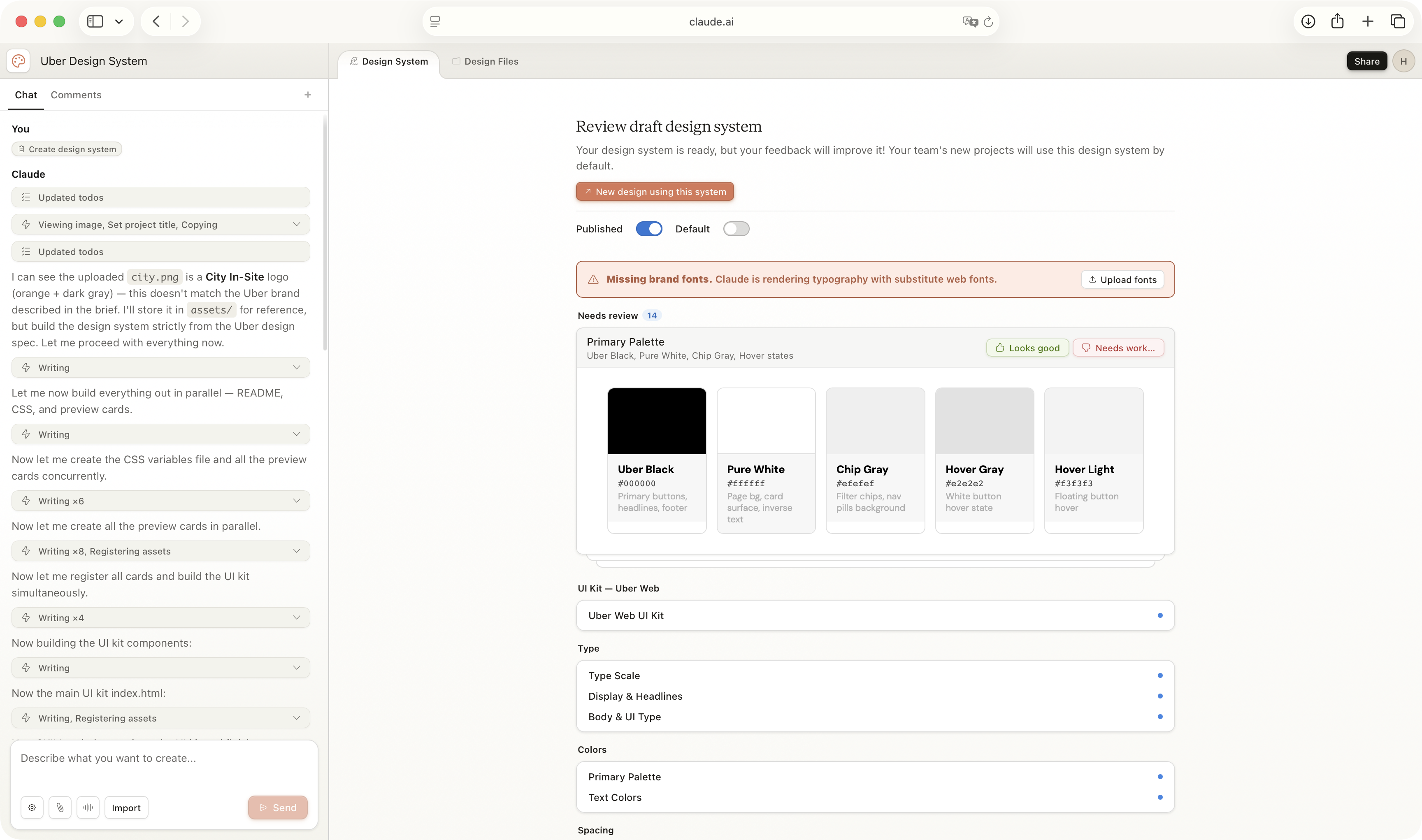Expand the Writing ×4 activity row
Screen dimensions: 1422x840
(161, 618)
